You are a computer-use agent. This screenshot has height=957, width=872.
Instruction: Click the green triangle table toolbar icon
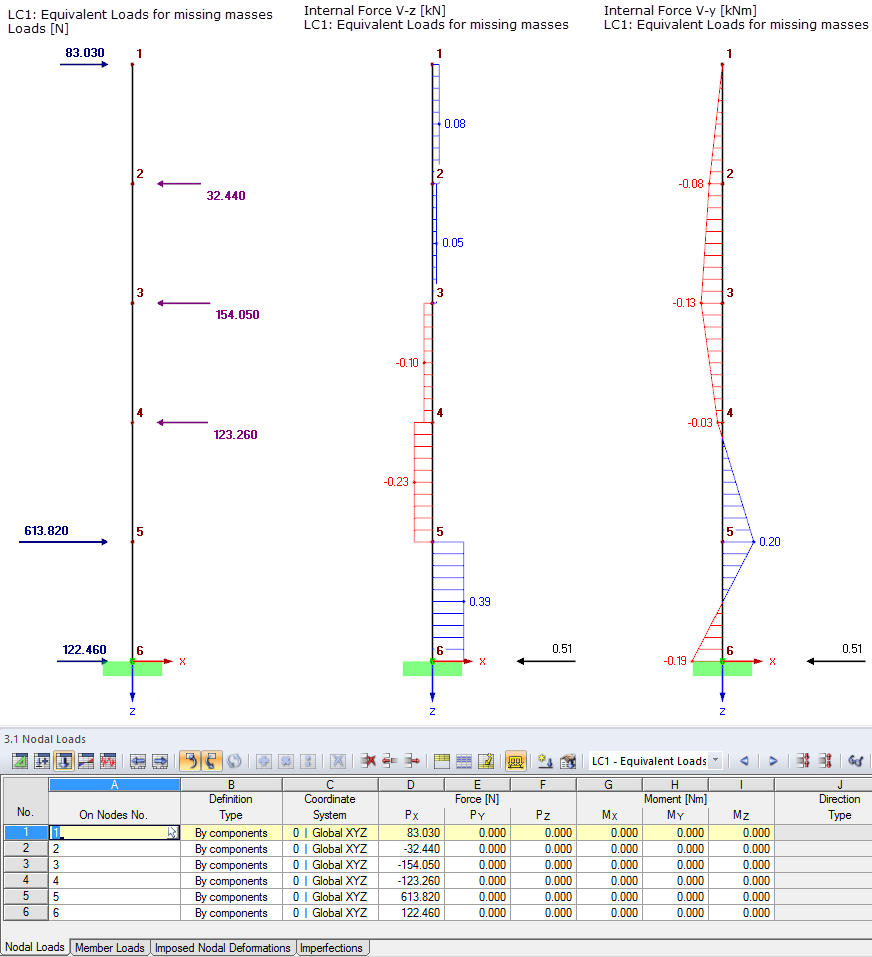click(x=20, y=761)
